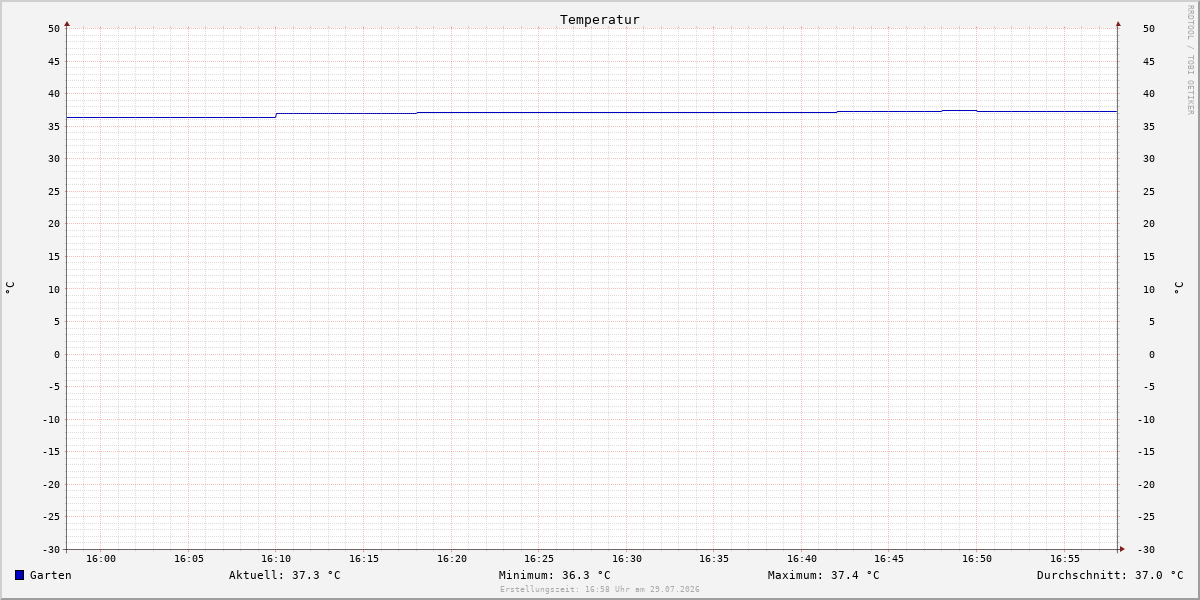
Task: Click the Aktuell: 37.3 °C reading
Action: click(x=285, y=575)
